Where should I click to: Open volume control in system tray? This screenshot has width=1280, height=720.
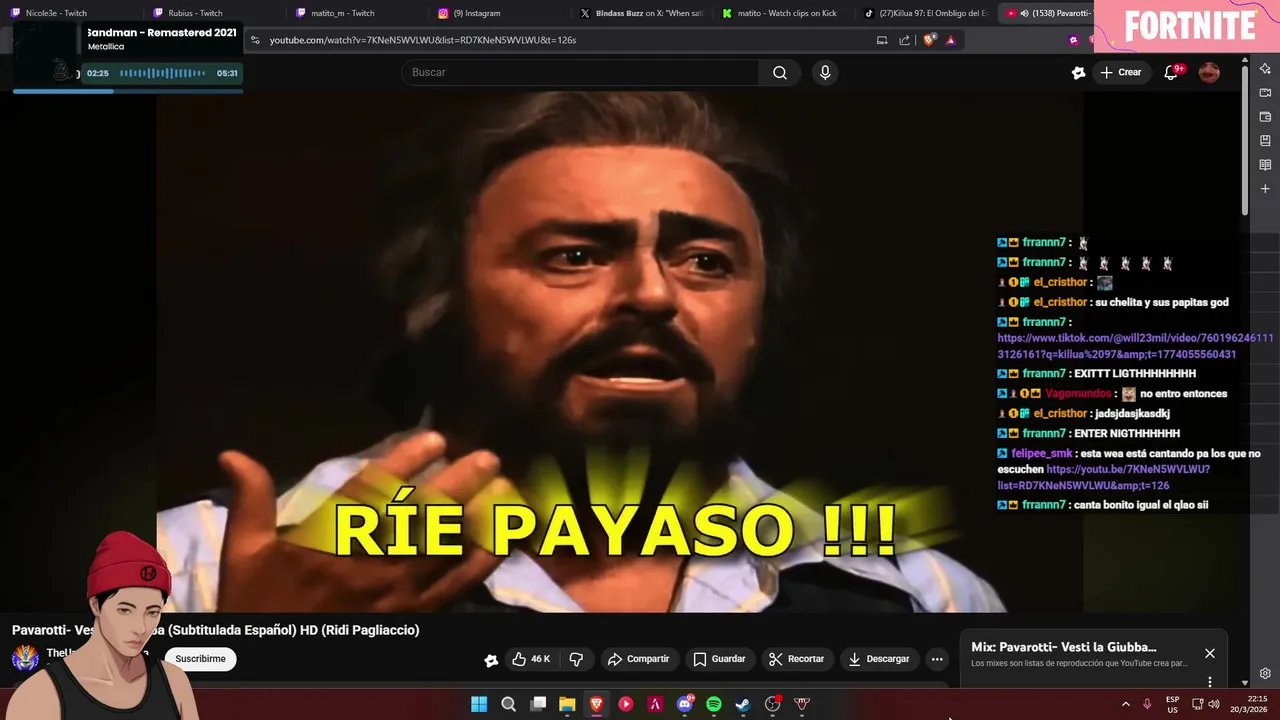1214,704
